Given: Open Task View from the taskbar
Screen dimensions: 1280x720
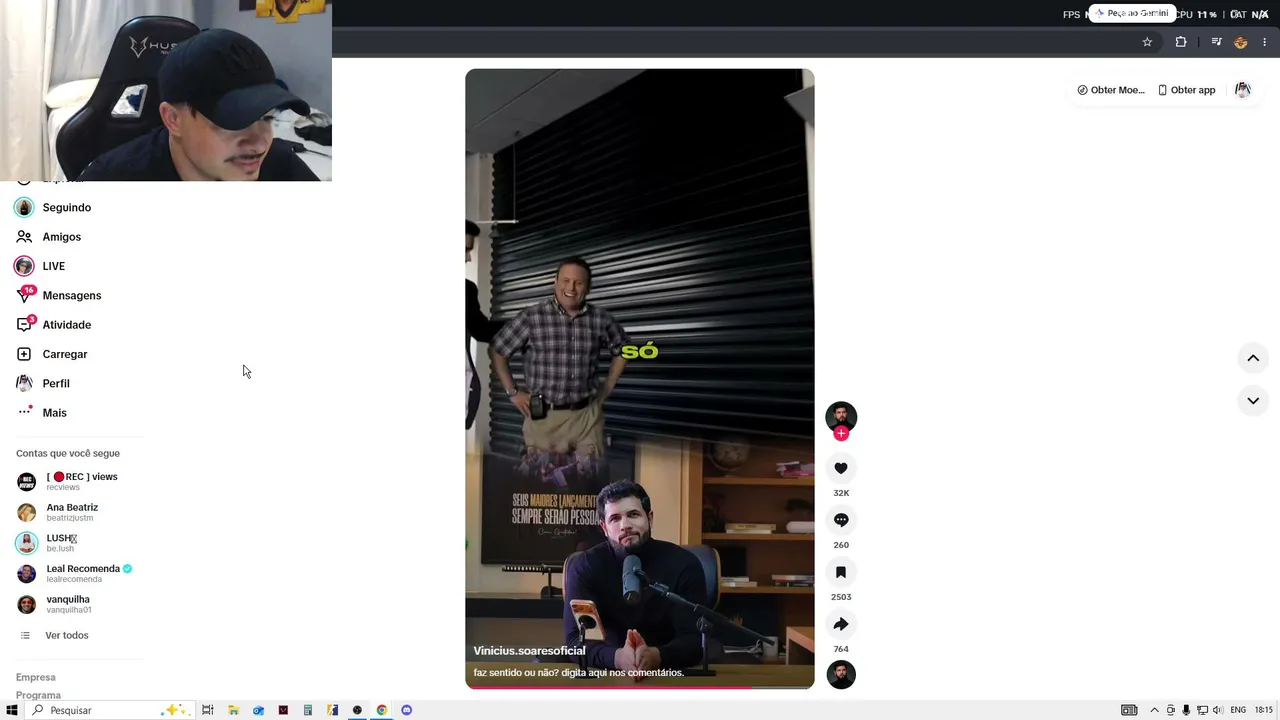Looking at the screenshot, I should [208, 710].
